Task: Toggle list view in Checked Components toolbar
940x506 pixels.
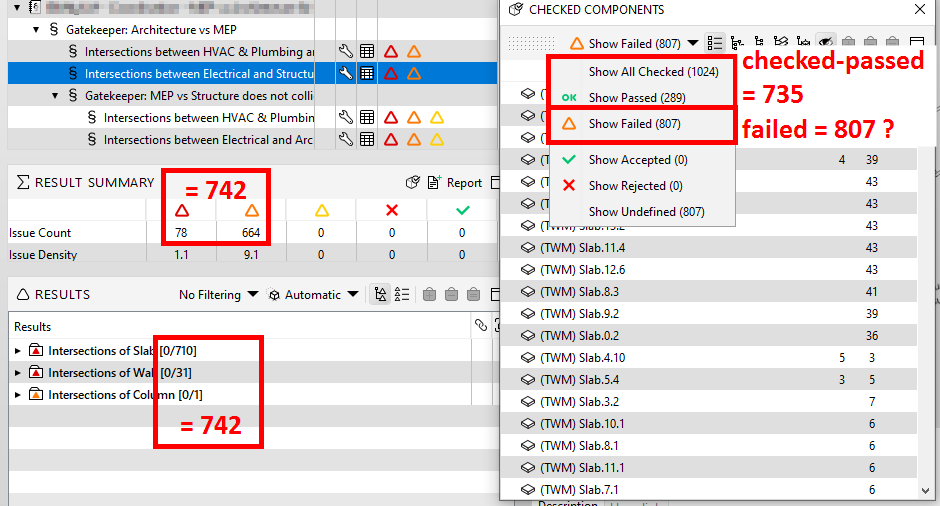Action: click(715, 43)
